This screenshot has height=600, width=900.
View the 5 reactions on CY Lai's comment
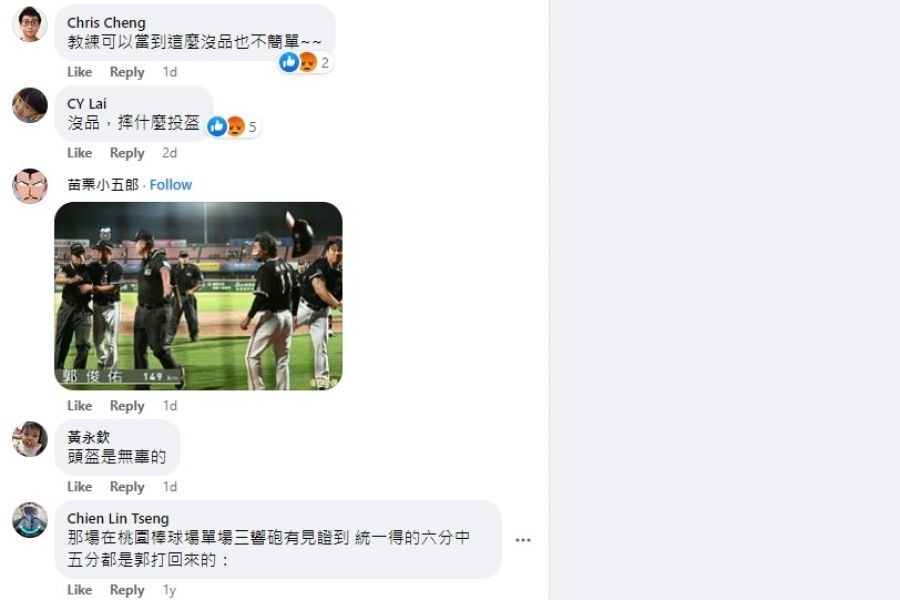click(x=232, y=126)
